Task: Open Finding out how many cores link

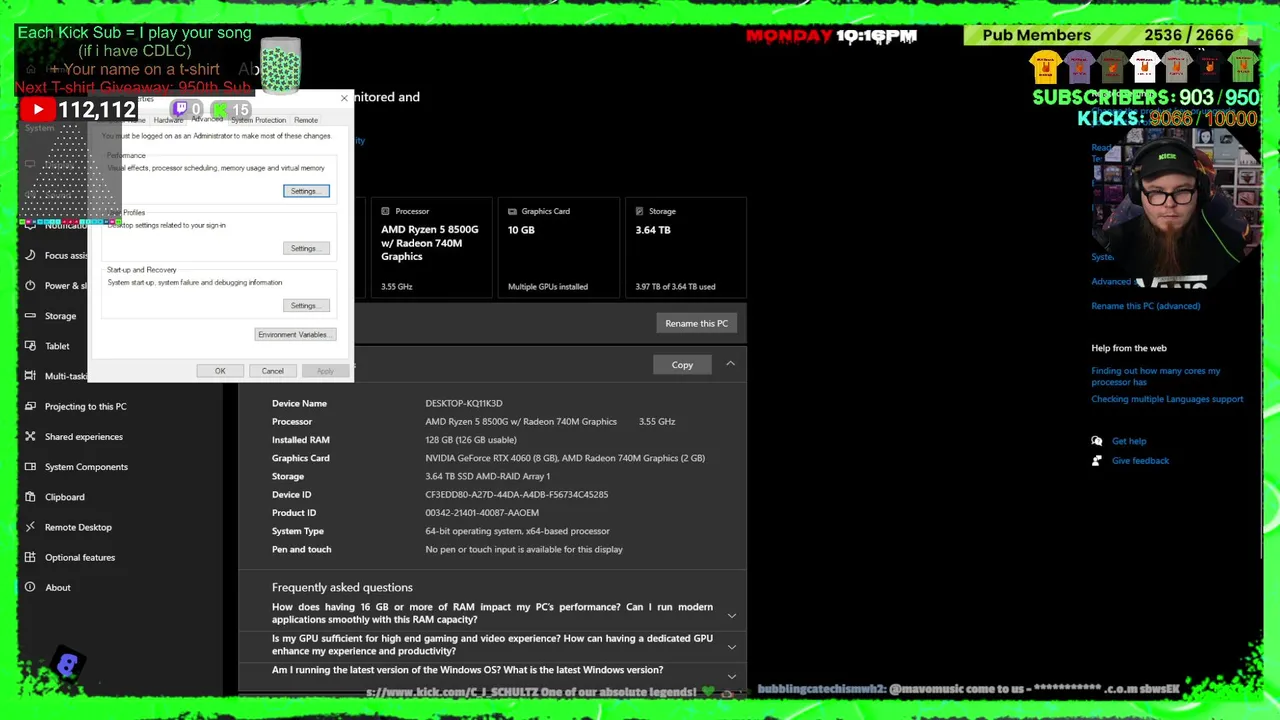Action: tap(1156, 376)
